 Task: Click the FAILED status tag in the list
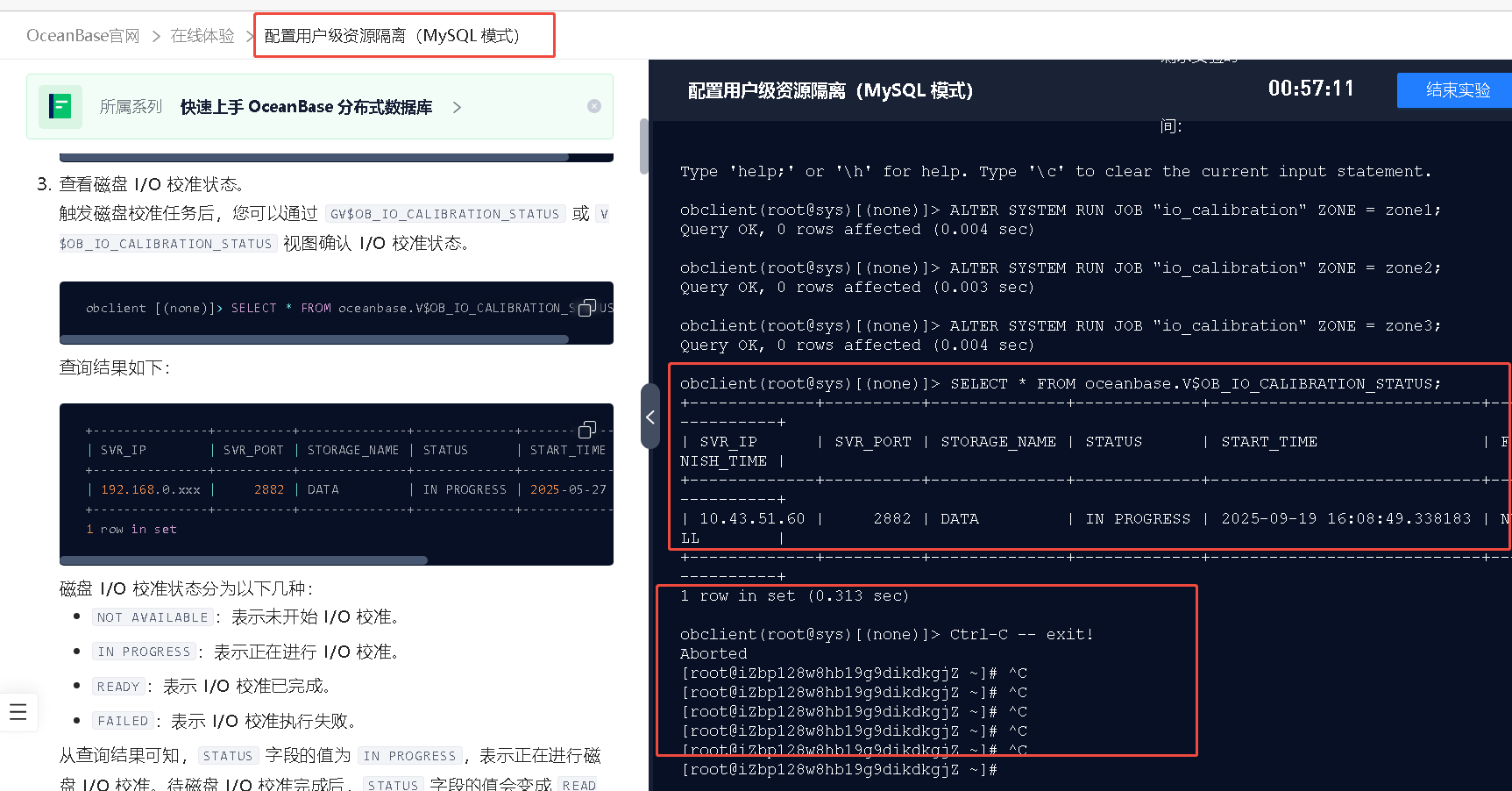[x=123, y=721]
